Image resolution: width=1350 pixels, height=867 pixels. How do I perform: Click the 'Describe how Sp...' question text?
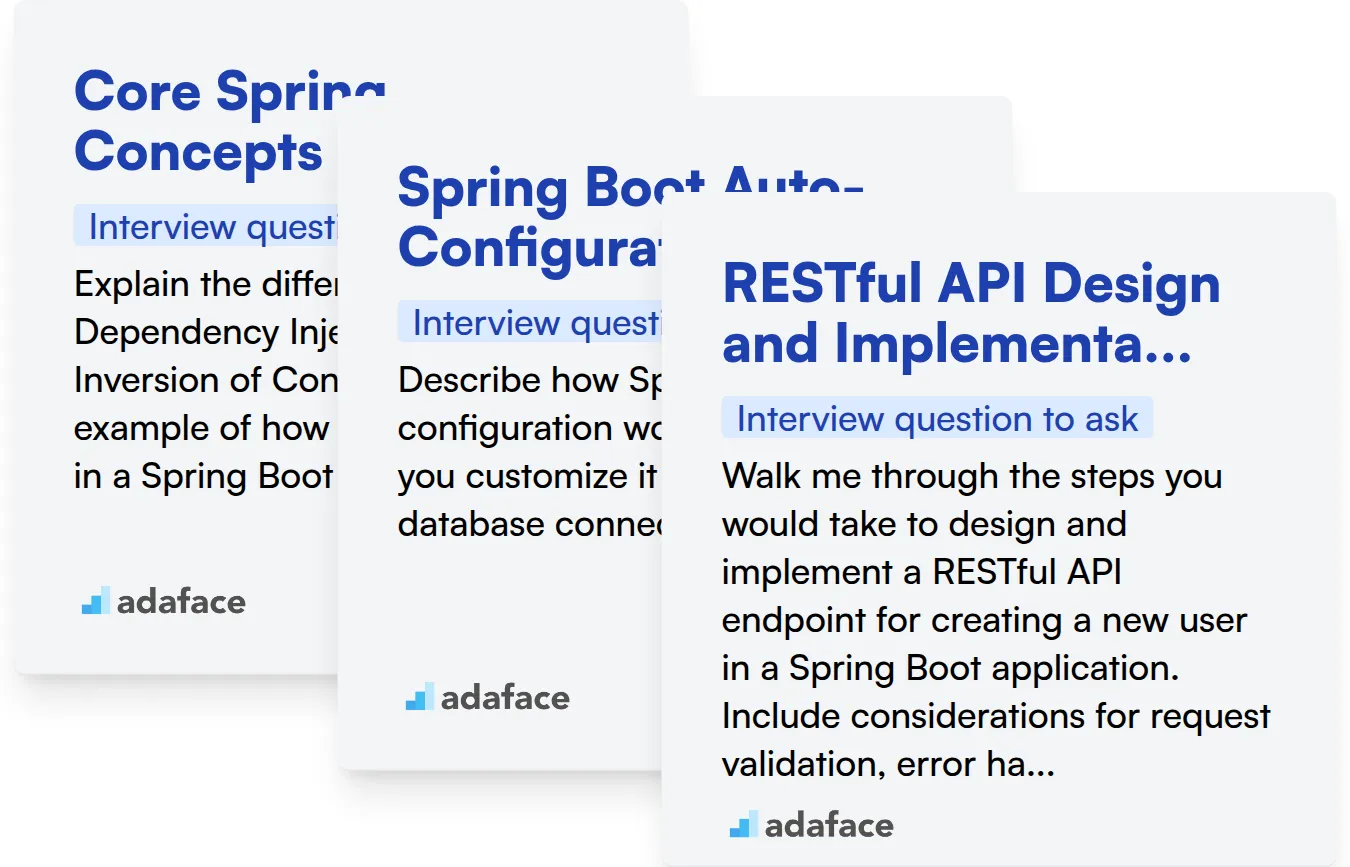(x=530, y=452)
